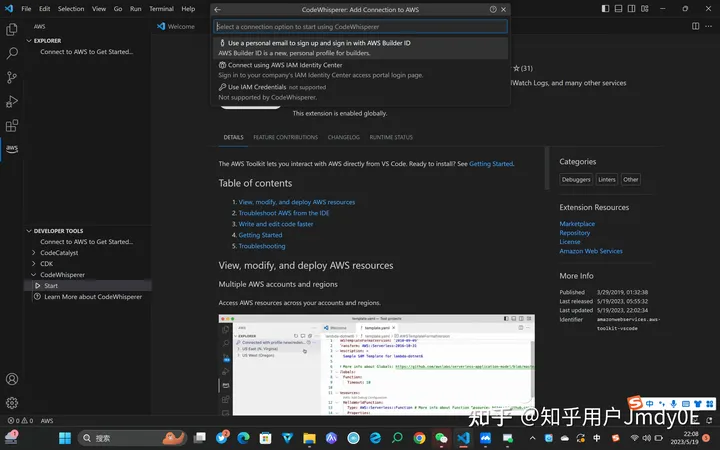Open Write and edit code faster link
This screenshot has height=450, width=720.
tap(276, 224)
